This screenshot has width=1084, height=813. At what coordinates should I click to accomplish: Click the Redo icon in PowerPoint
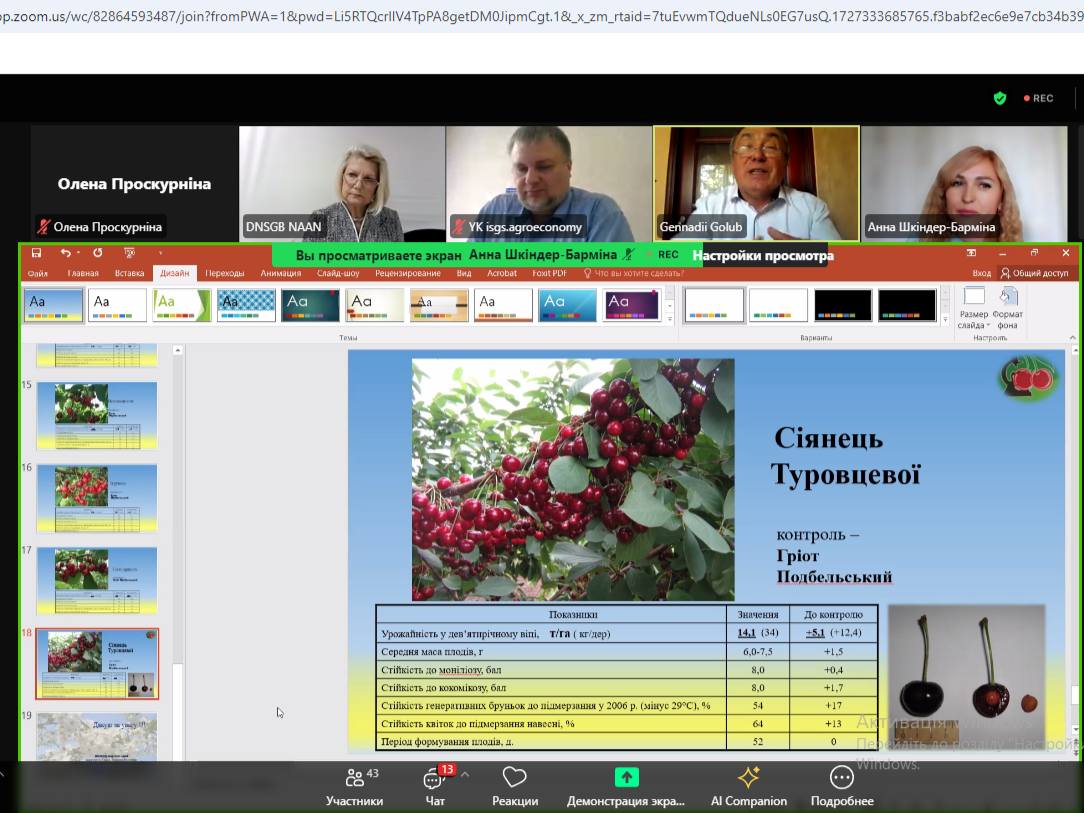[x=97, y=253]
